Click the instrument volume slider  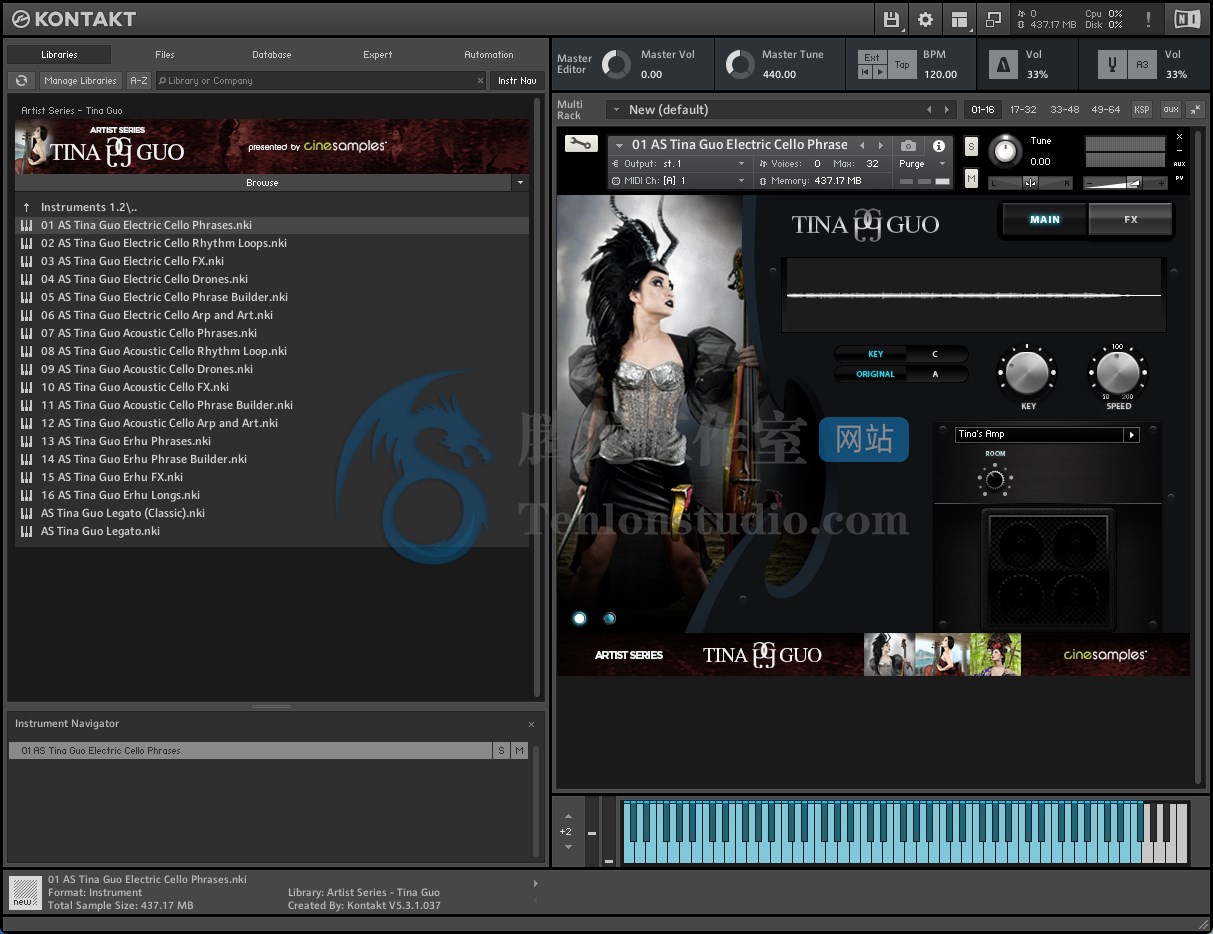(x=1126, y=183)
